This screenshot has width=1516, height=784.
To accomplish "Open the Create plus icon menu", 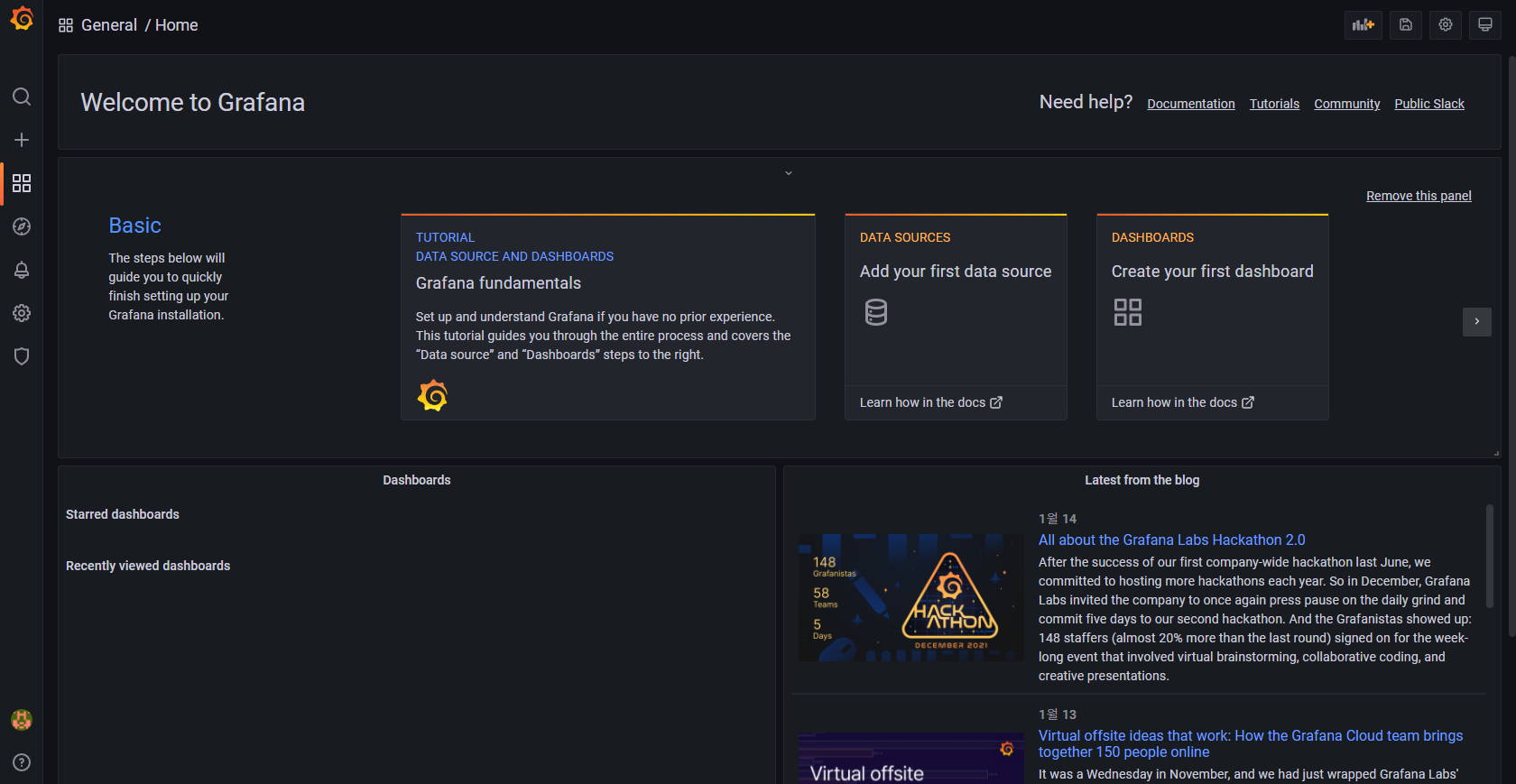I will pyautogui.click(x=22, y=140).
